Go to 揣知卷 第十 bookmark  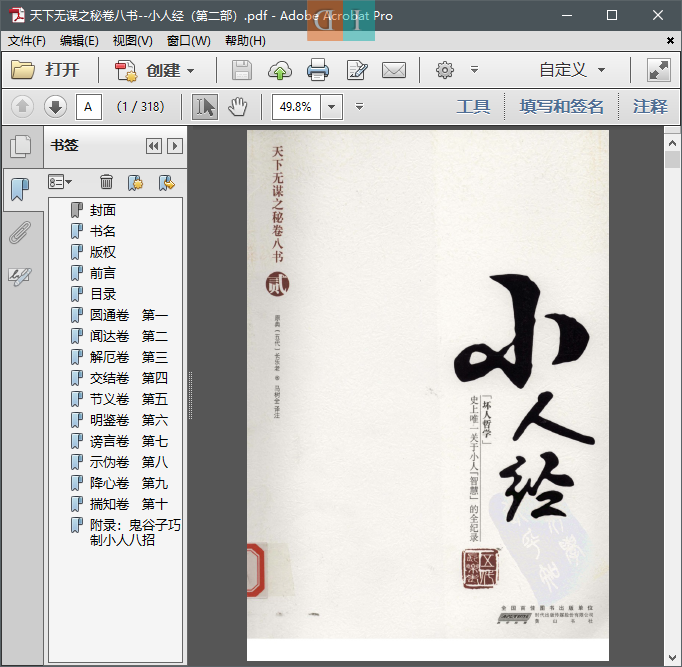point(129,504)
